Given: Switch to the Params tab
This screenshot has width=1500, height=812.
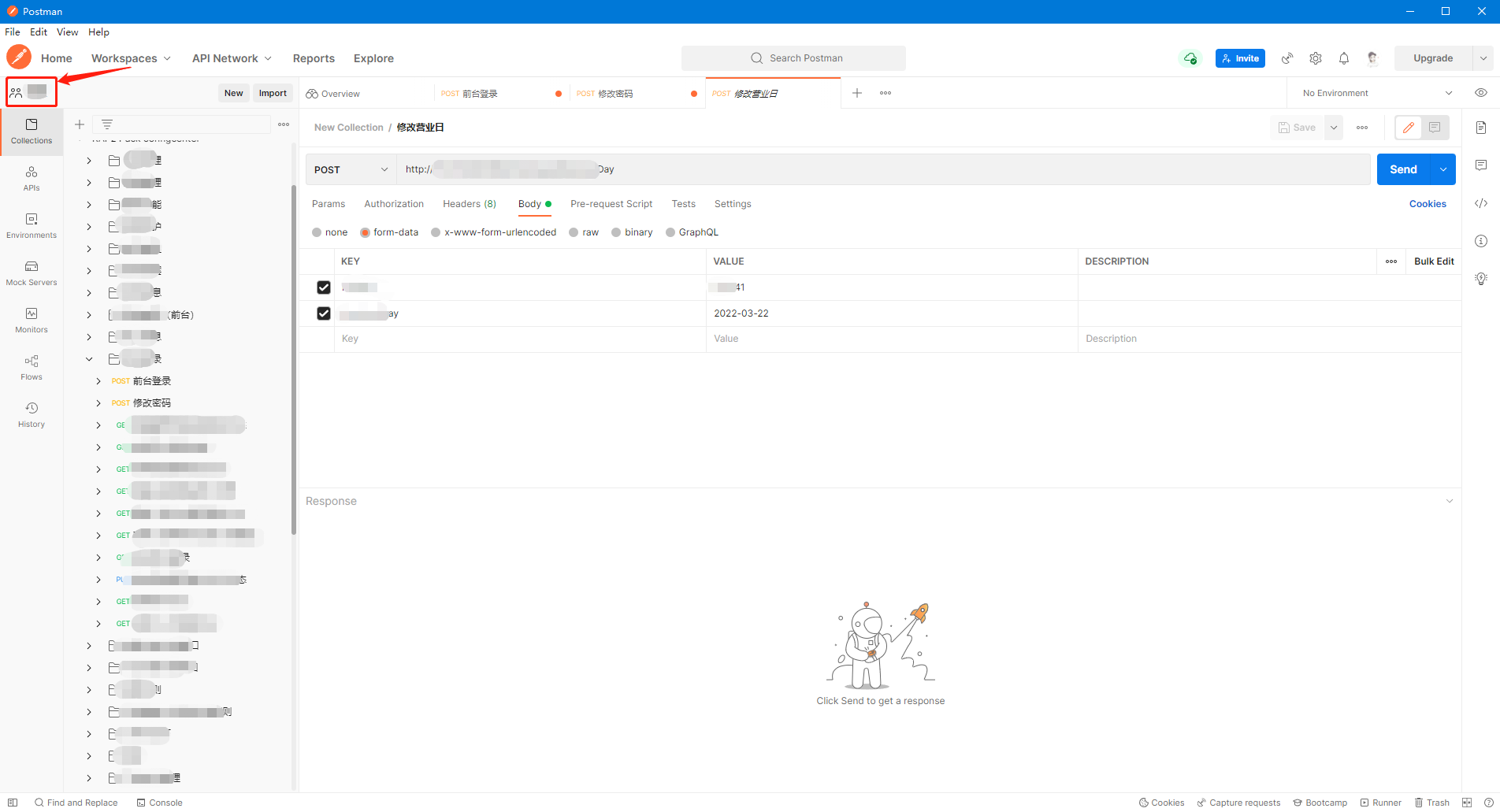Looking at the screenshot, I should pyautogui.click(x=329, y=204).
